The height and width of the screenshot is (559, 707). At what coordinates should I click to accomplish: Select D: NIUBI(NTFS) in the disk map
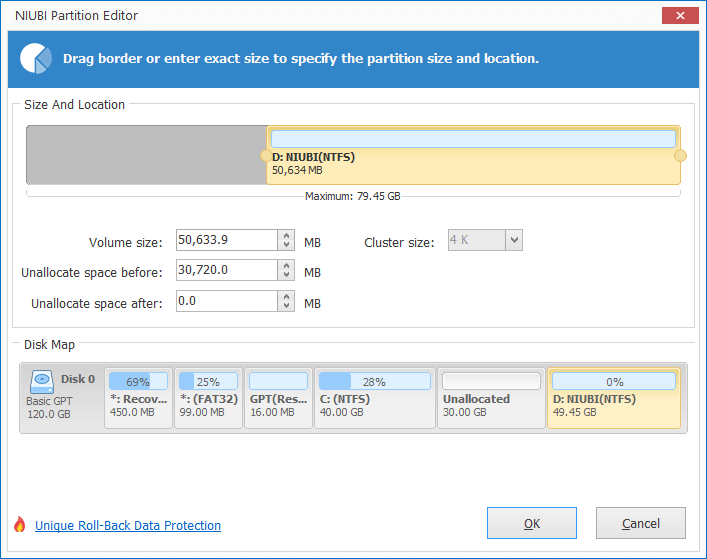coord(614,398)
